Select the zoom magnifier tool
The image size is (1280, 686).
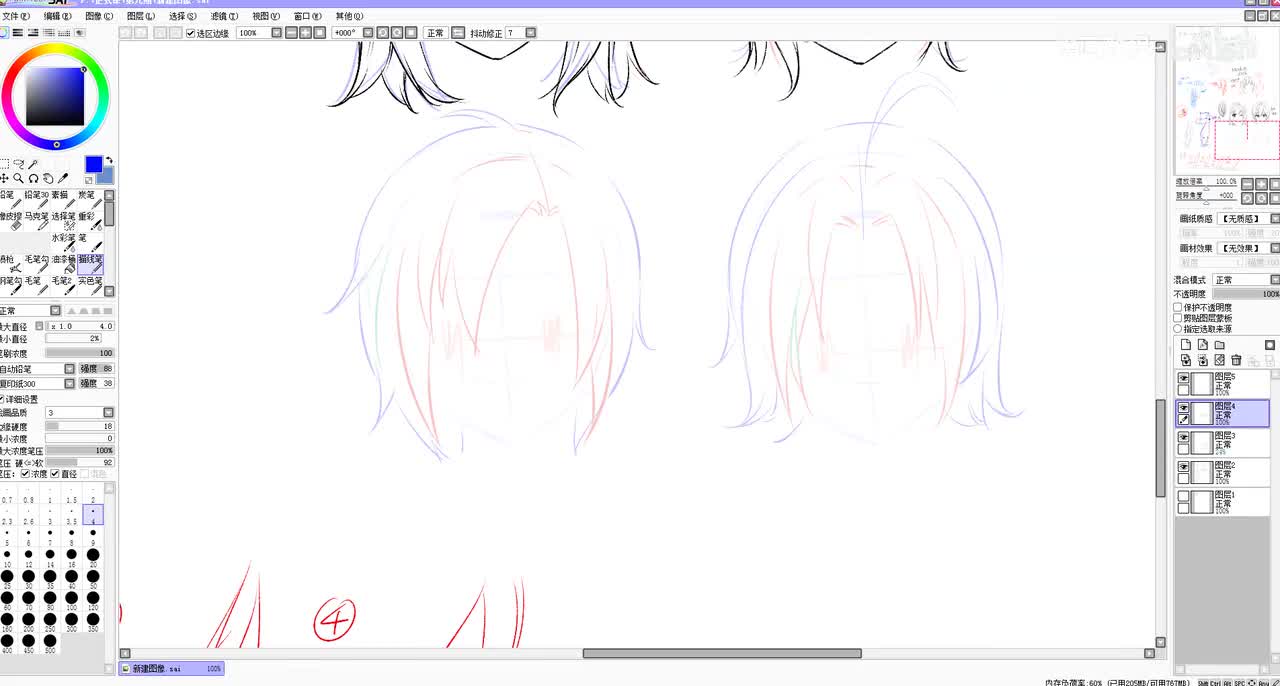click(18, 178)
